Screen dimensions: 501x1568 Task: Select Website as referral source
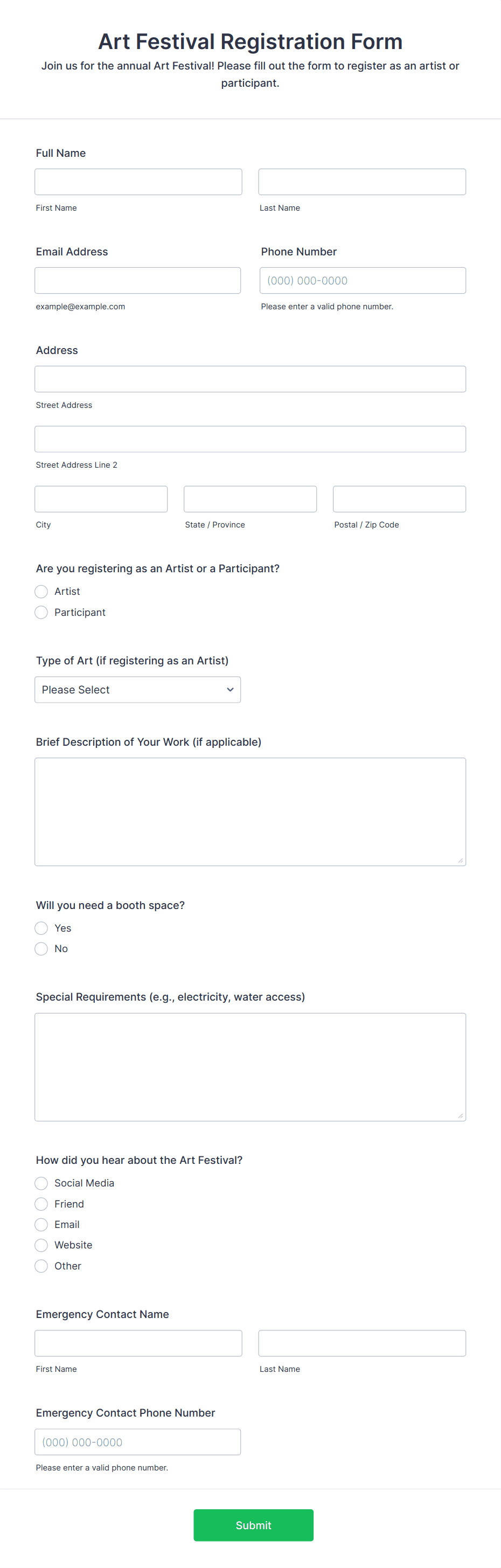[x=41, y=1245]
